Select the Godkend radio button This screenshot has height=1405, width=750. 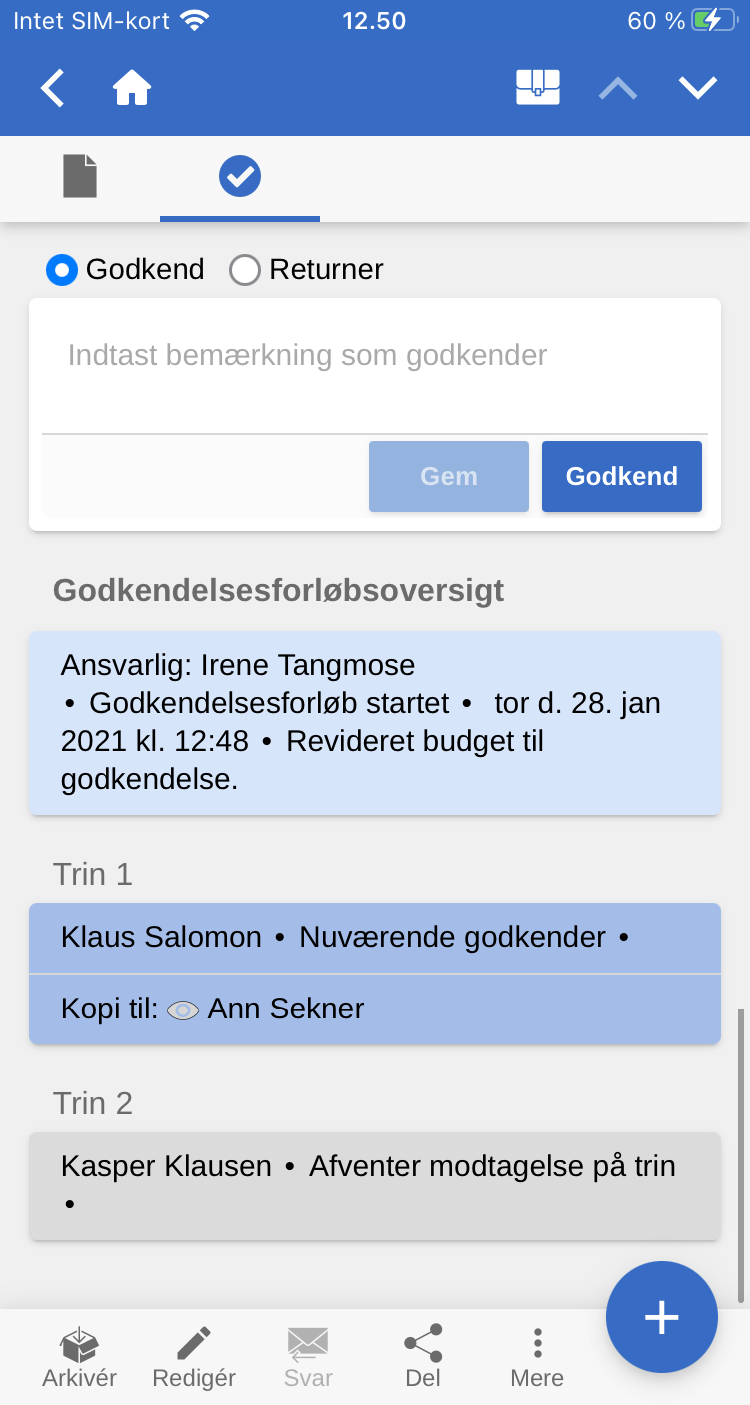point(62,270)
